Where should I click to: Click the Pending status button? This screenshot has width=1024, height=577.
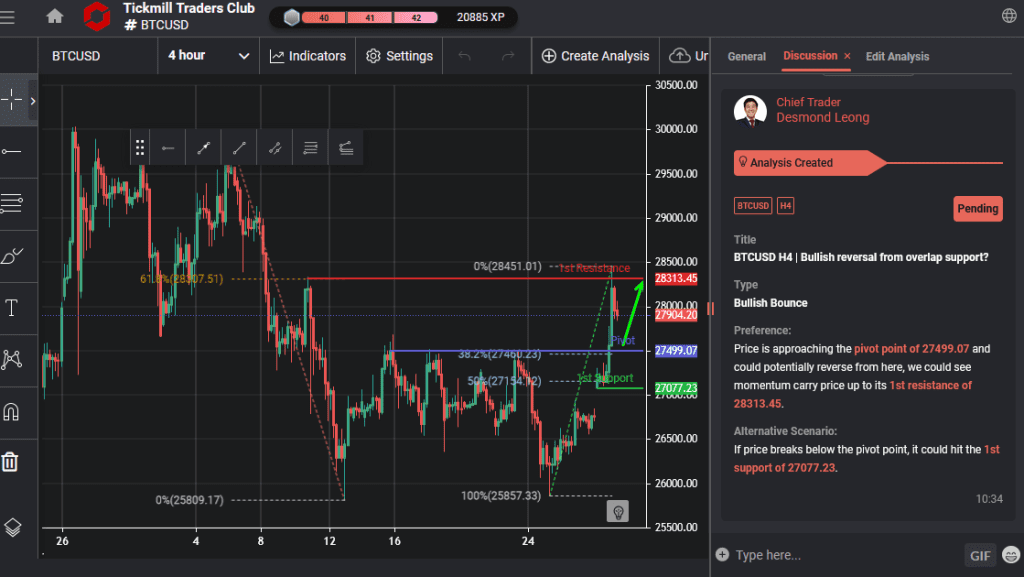pyautogui.click(x=977, y=208)
